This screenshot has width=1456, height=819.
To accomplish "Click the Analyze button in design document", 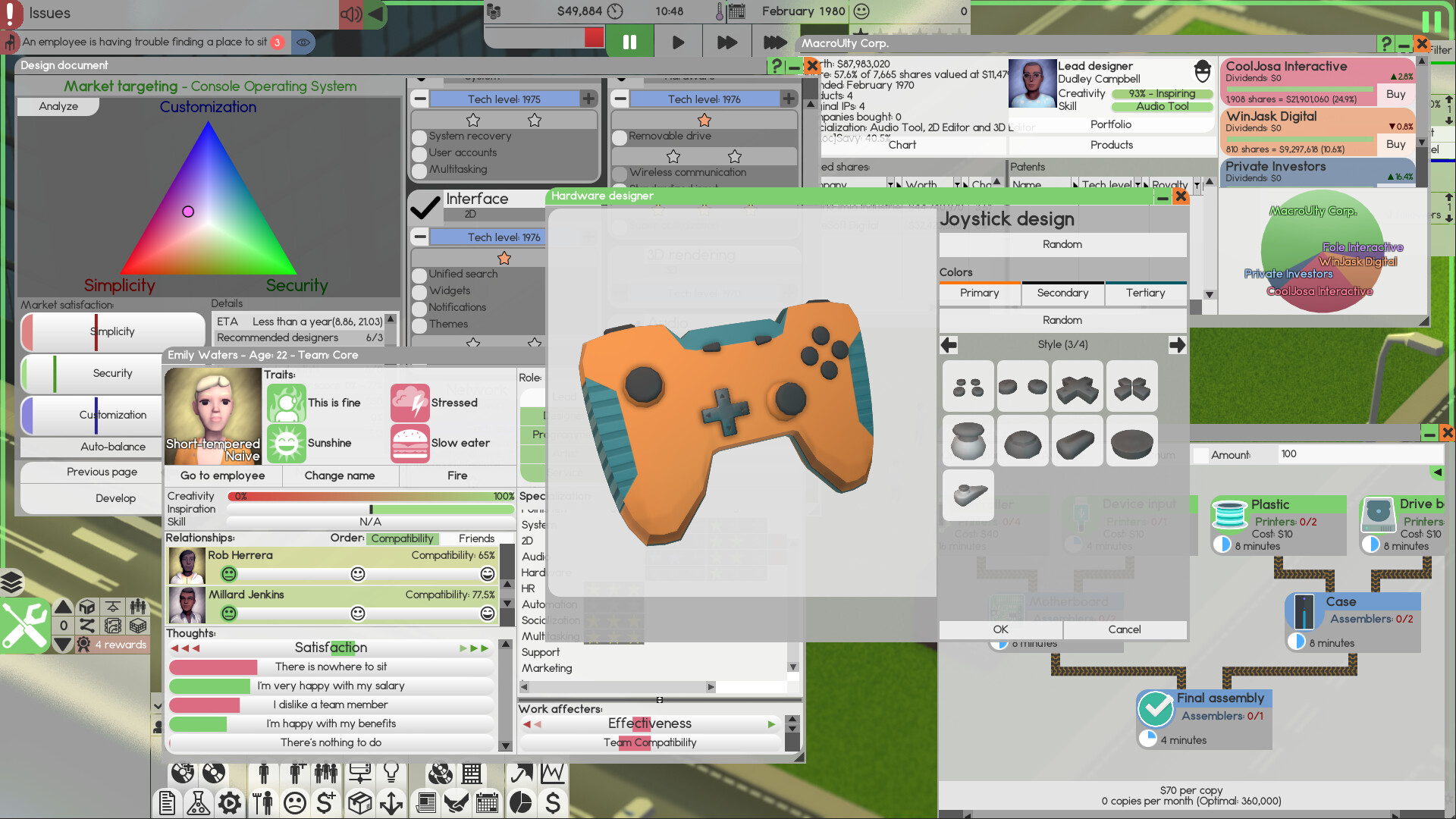I will pyautogui.click(x=55, y=105).
